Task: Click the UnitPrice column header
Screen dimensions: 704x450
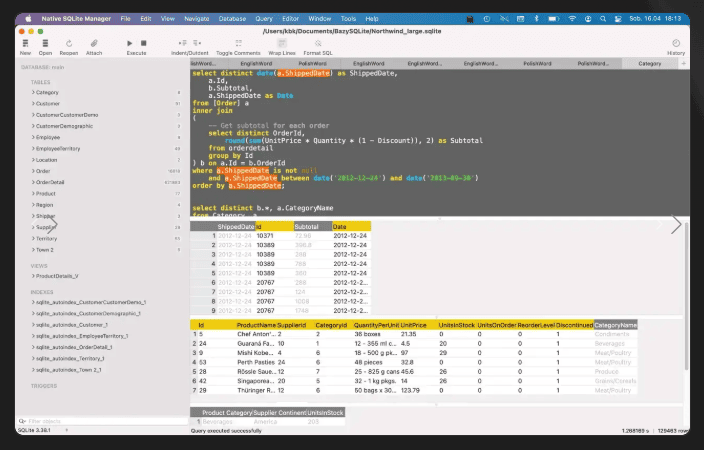Action: [x=418, y=325]
